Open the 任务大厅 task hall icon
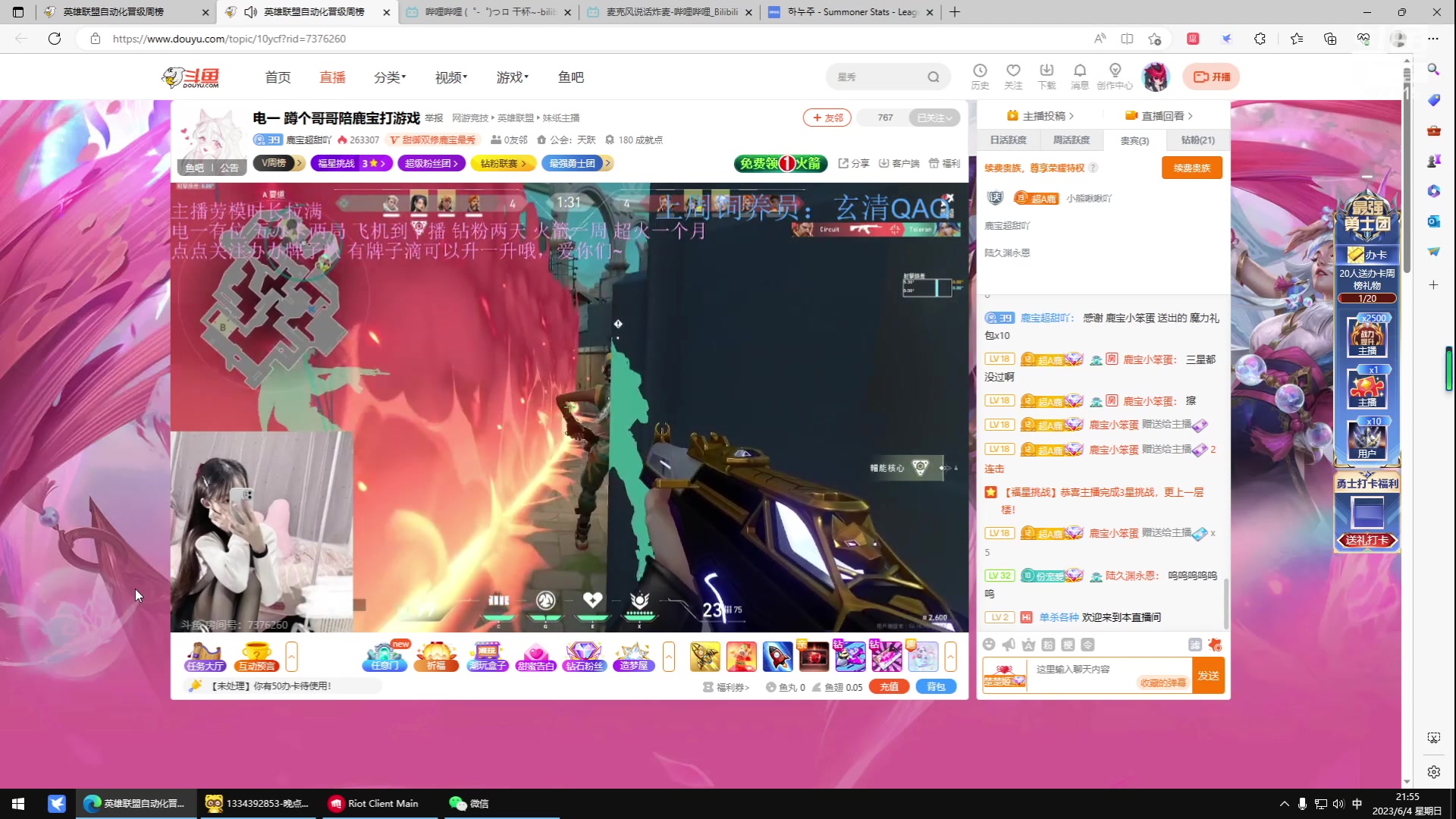 click(x=206, y=657)
